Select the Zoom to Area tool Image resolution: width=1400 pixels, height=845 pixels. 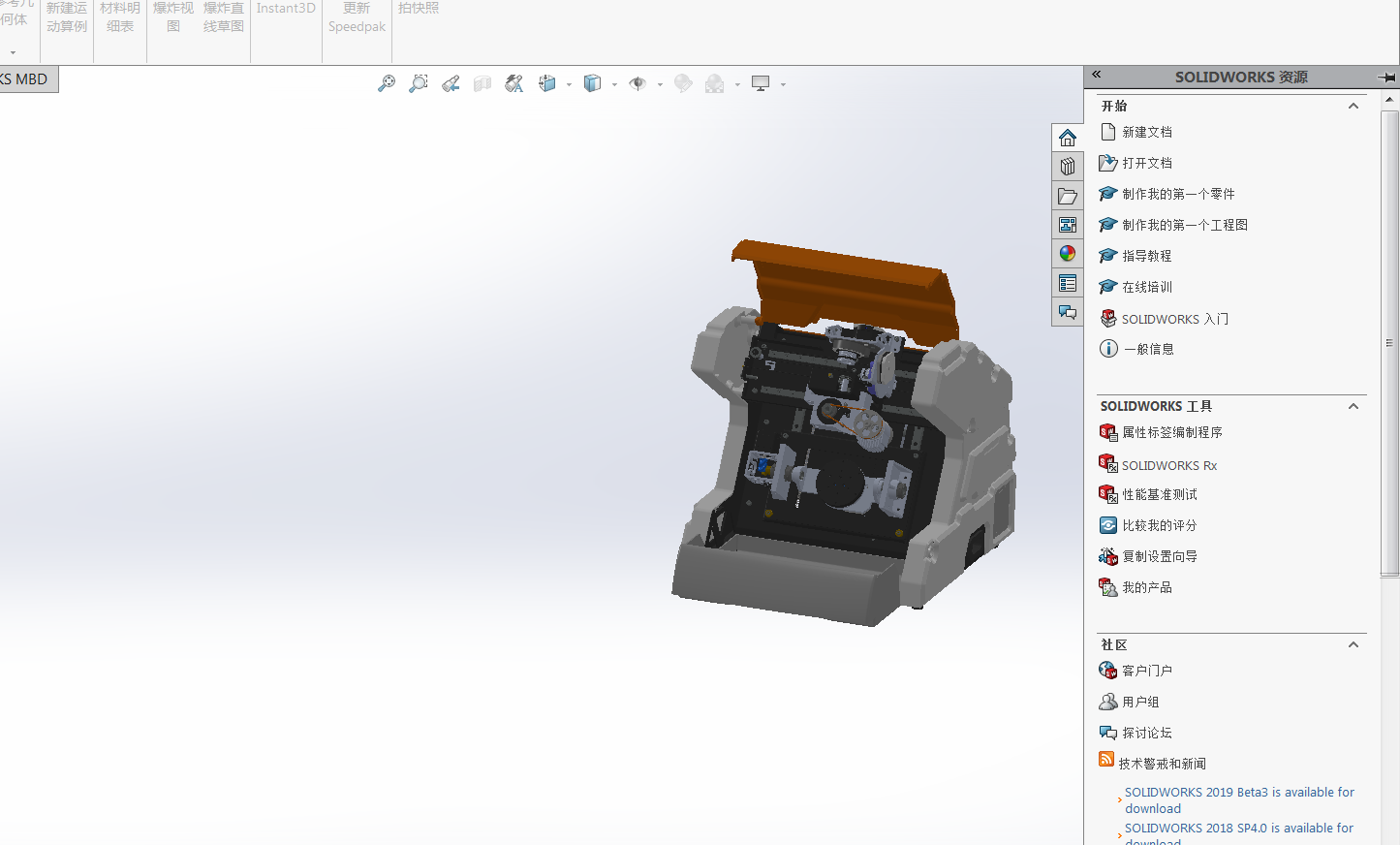click(418, 84)
